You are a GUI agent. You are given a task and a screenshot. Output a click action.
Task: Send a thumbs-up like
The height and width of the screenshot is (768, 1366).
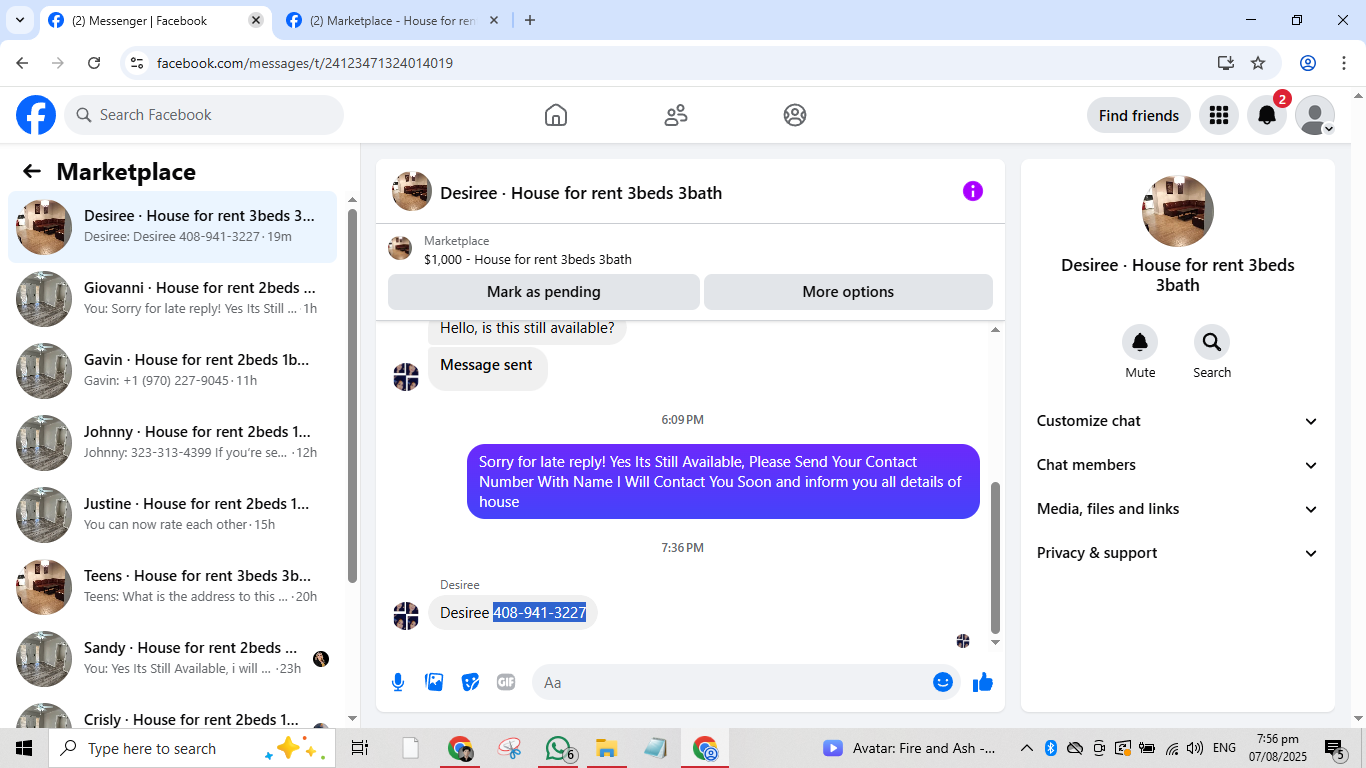point(983,682)
